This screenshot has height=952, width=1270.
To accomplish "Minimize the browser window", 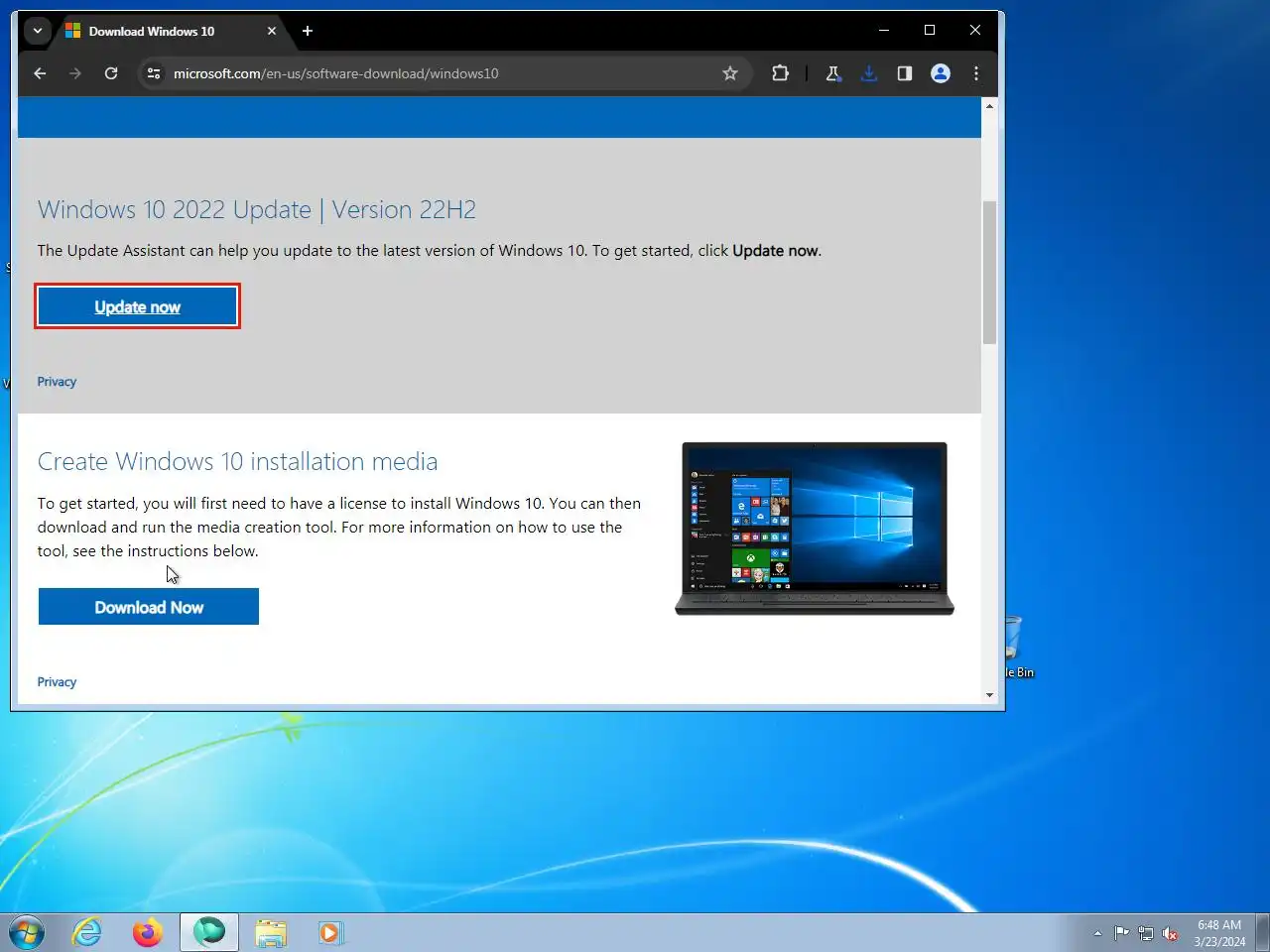I will [884, 31].
